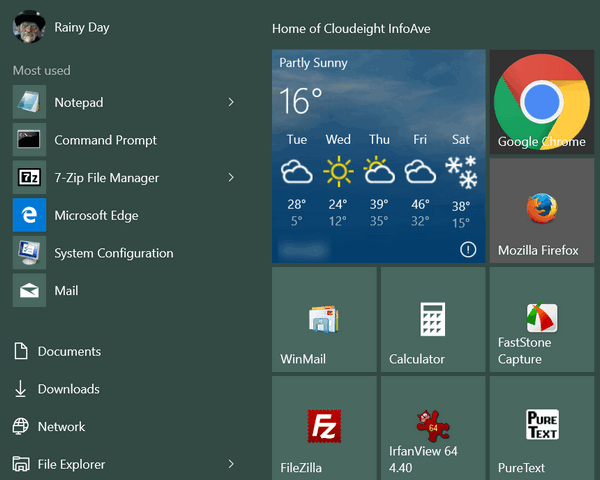The height and width of the screenshot is (480, 600).
Task: Select the Sat snow forecast
Action: point(461,180)
